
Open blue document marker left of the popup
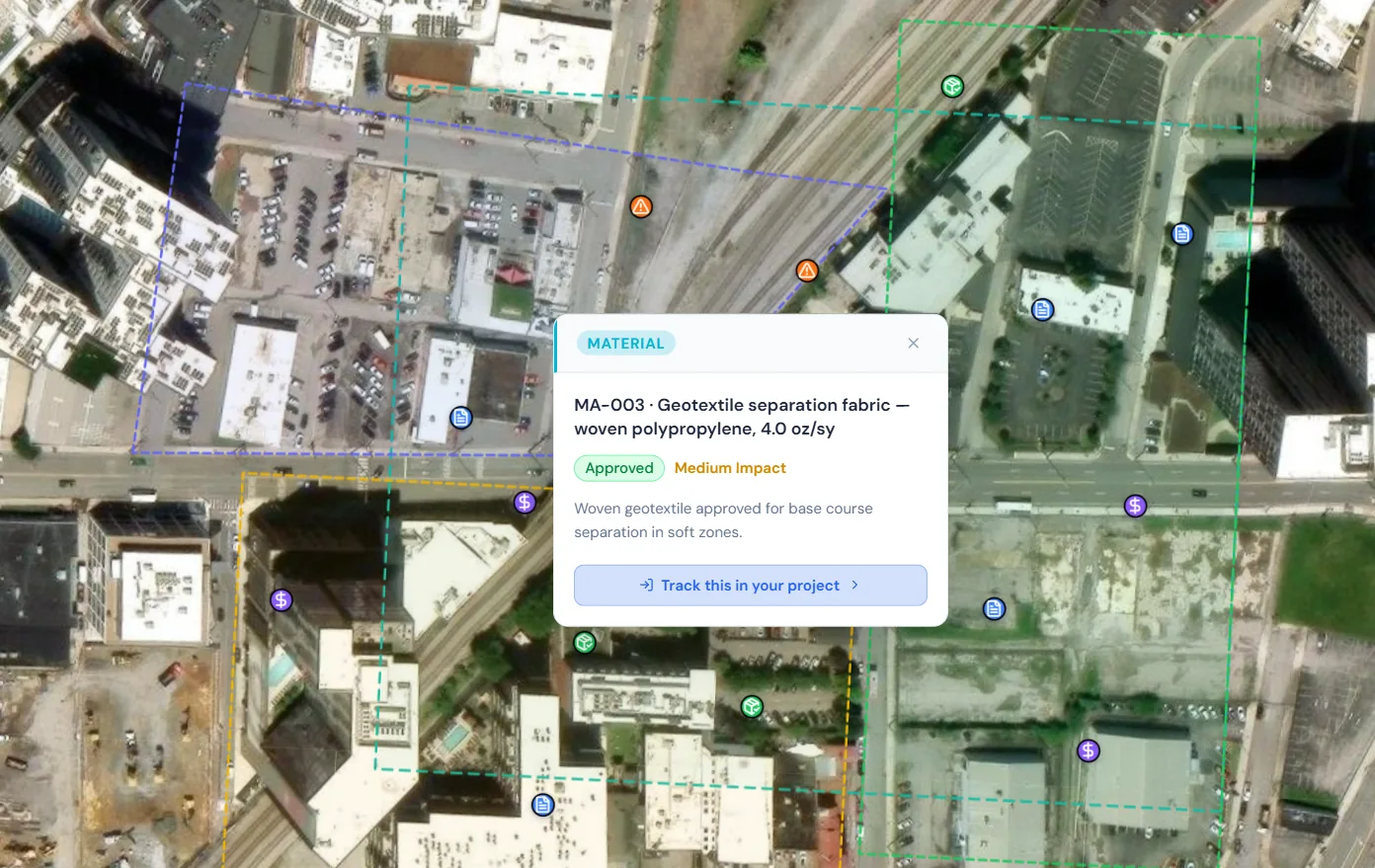[460, 418]
